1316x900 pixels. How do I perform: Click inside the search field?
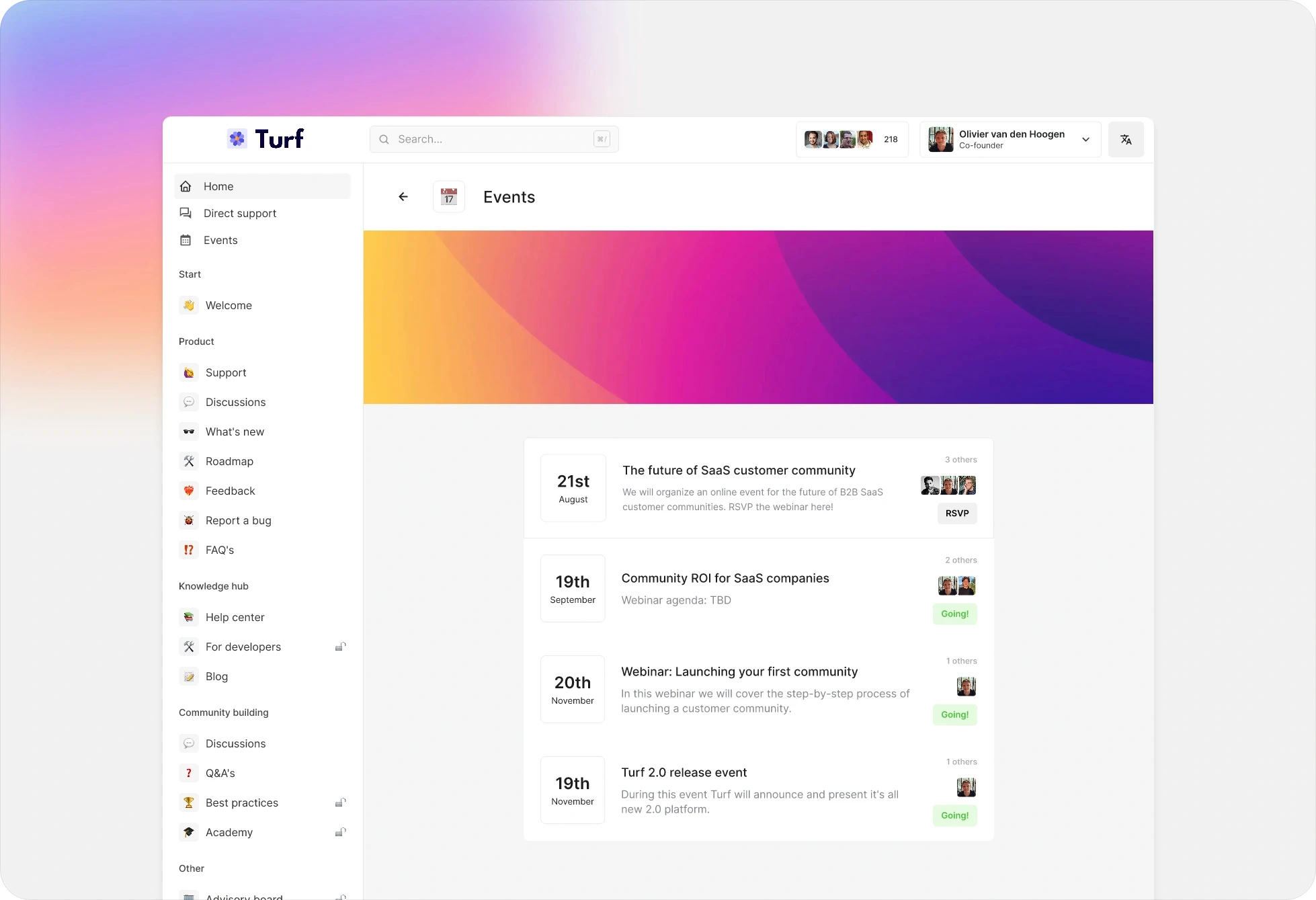(494, 139)
